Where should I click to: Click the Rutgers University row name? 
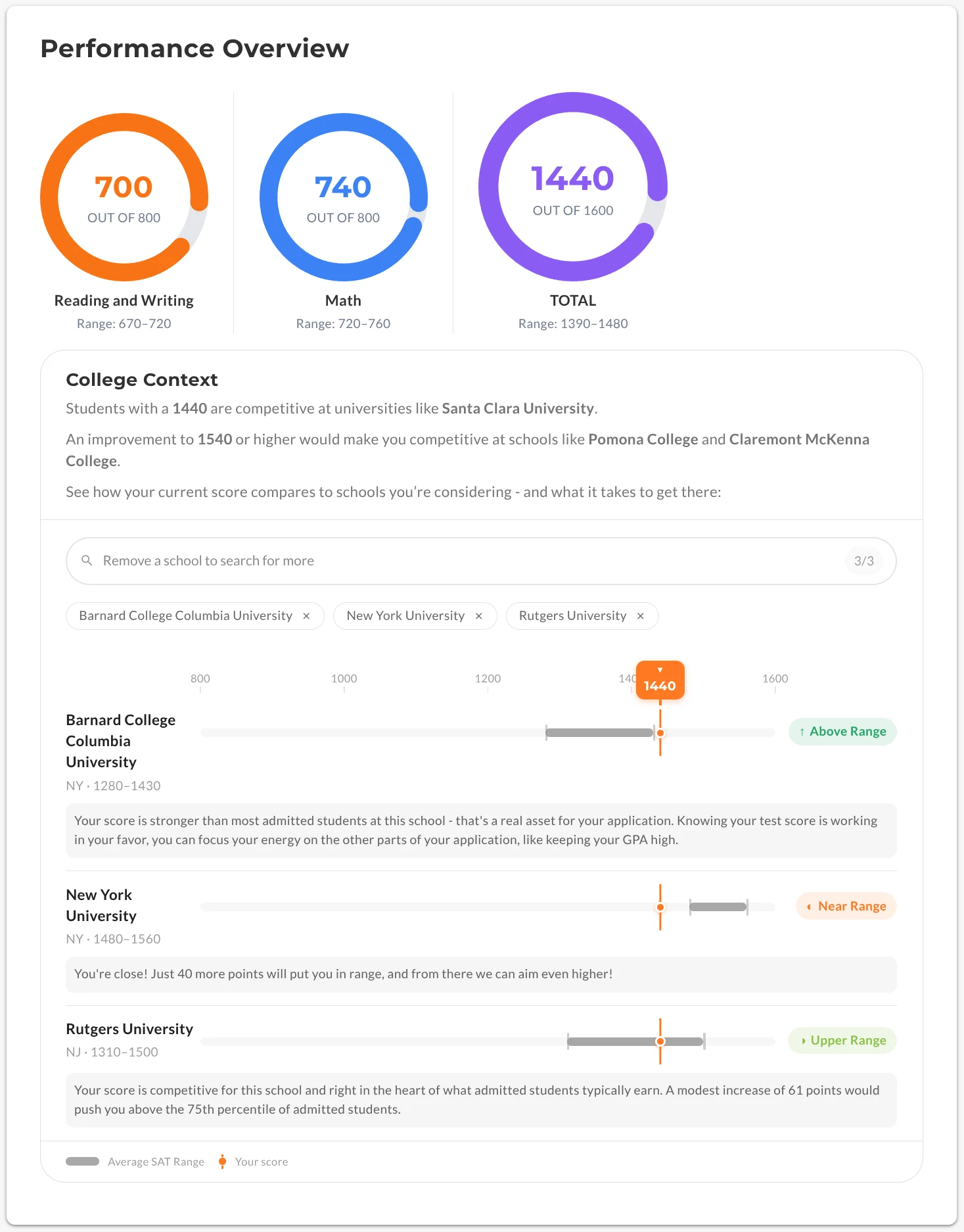tap(129, 1029)
